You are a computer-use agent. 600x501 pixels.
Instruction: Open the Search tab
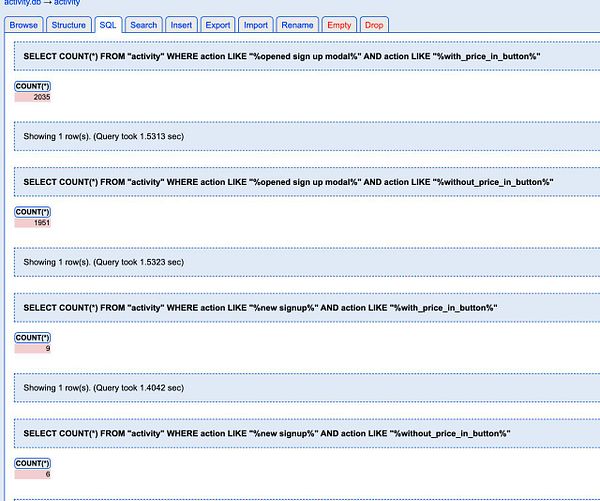point(143,25)
